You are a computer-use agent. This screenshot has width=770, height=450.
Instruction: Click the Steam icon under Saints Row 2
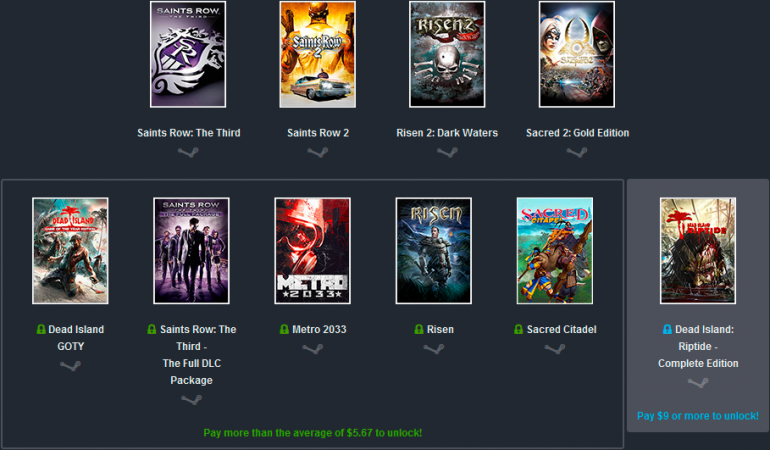click(x=318, y=152)
